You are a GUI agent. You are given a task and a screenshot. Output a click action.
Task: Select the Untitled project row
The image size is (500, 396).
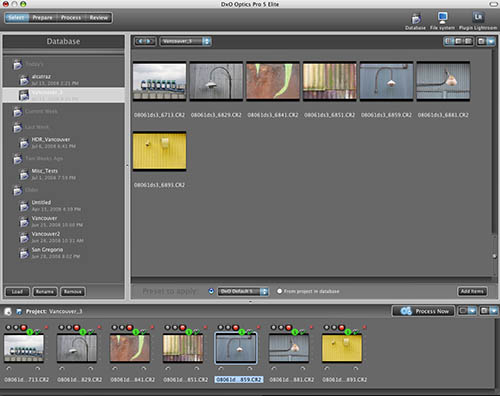click(x=64, y=206)
